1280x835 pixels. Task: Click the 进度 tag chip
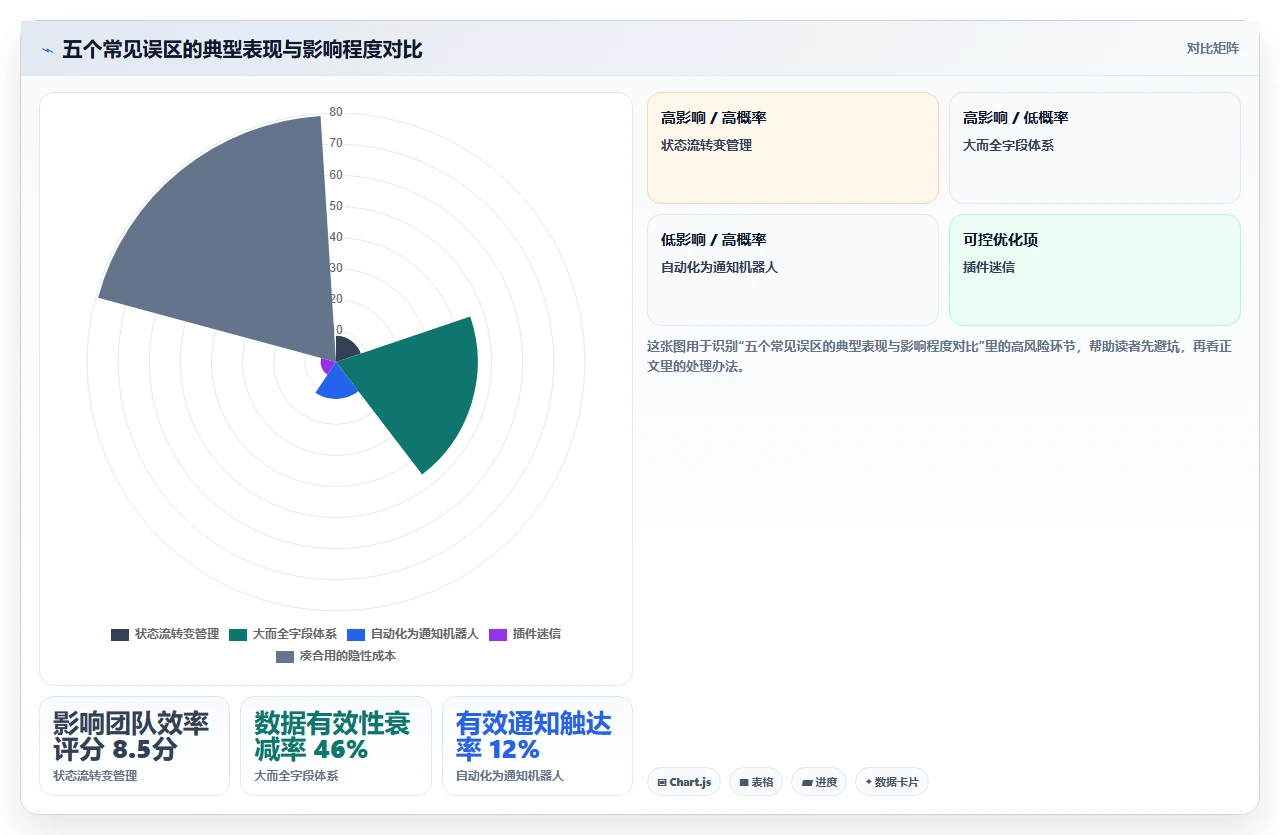pyautogui.click(x=819, y=782)
